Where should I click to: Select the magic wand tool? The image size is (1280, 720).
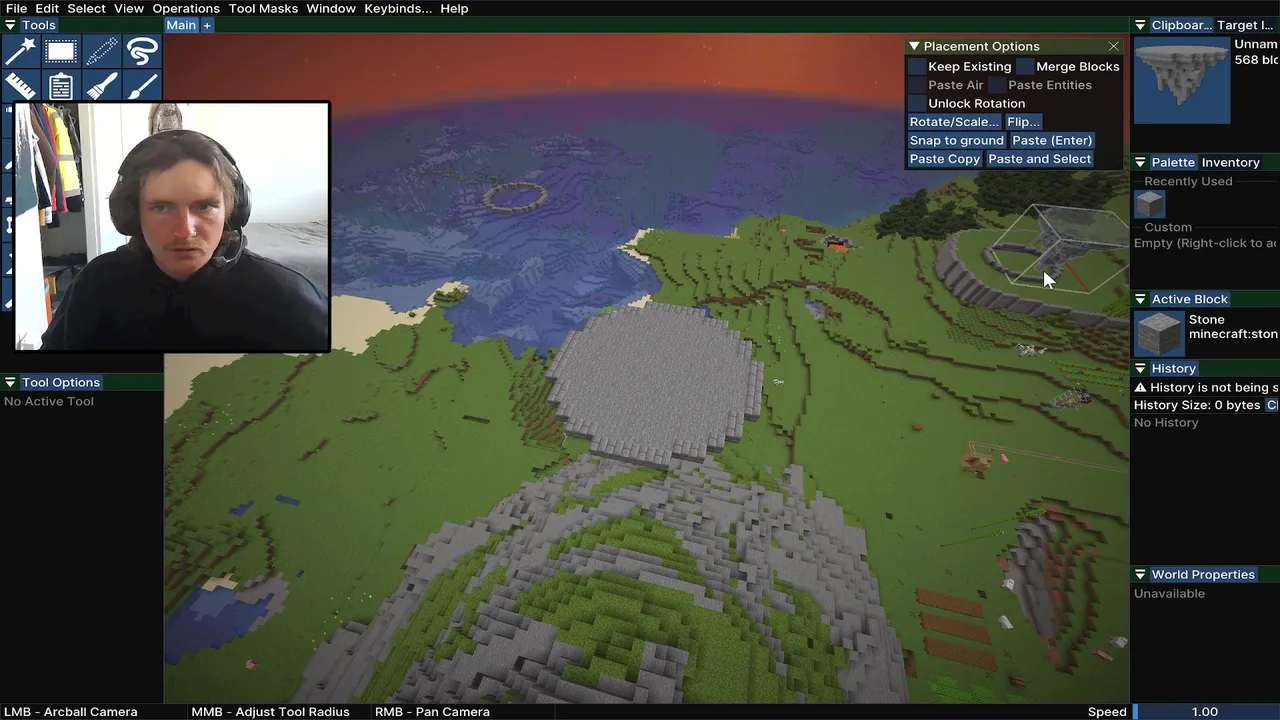pos(20,50)
